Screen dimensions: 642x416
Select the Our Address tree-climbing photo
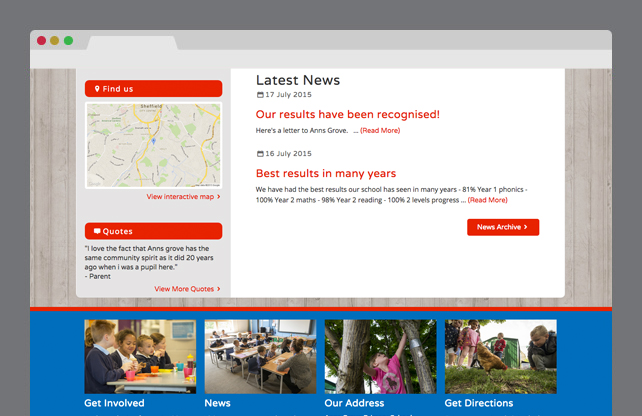click(380, 356)
